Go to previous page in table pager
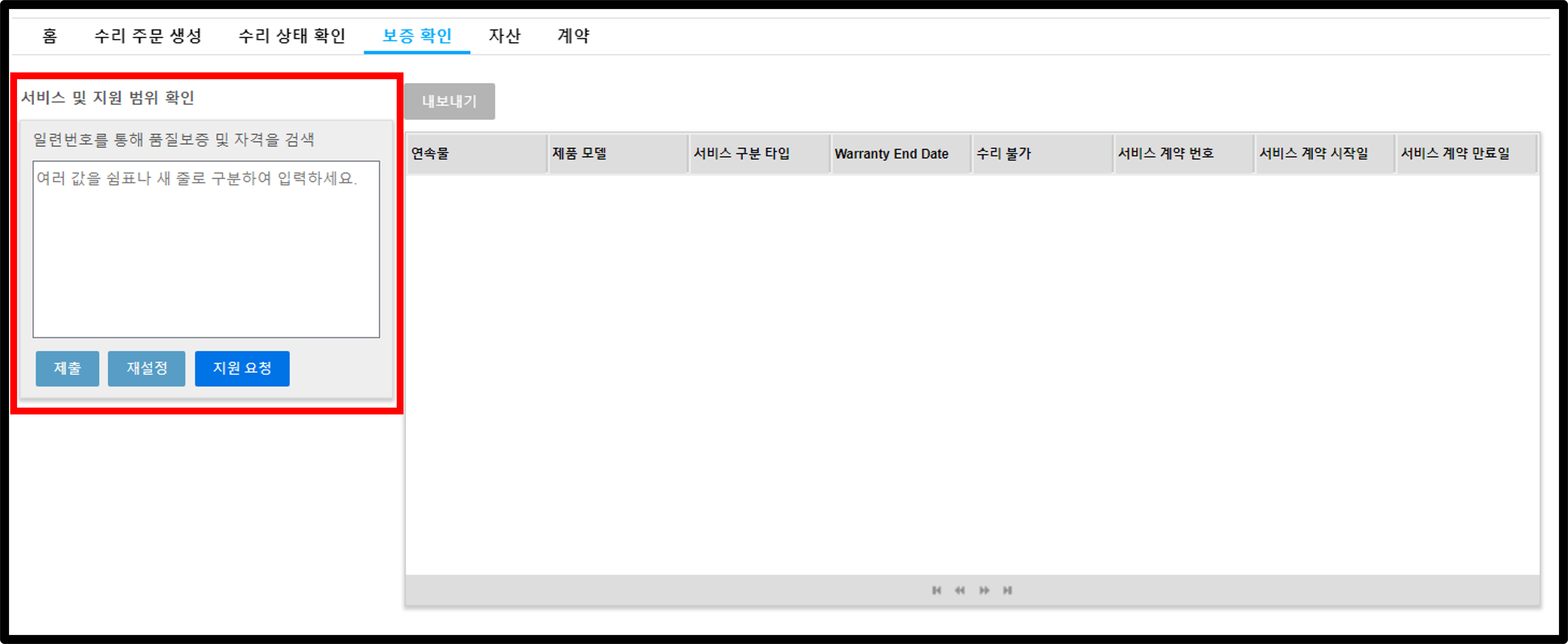Viewport: 1568px width, 644px height. point(960,590)
